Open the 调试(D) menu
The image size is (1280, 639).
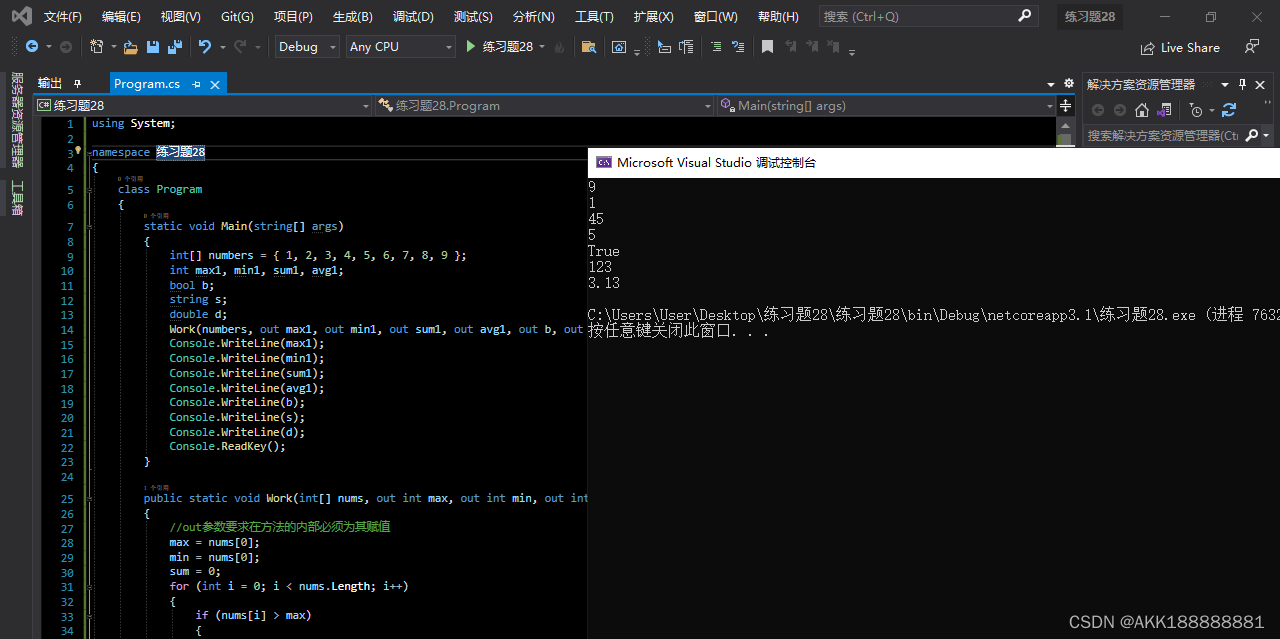tap(413, 16)
